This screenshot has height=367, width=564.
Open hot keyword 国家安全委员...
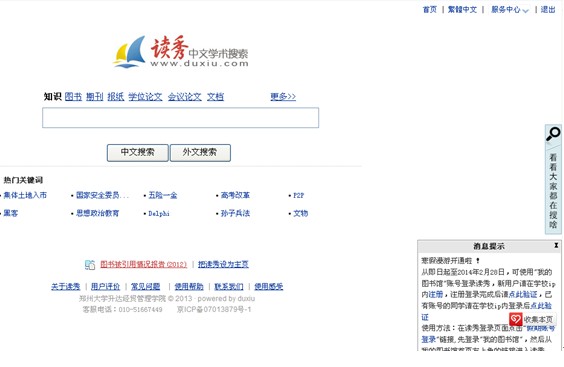coord(102,195)
